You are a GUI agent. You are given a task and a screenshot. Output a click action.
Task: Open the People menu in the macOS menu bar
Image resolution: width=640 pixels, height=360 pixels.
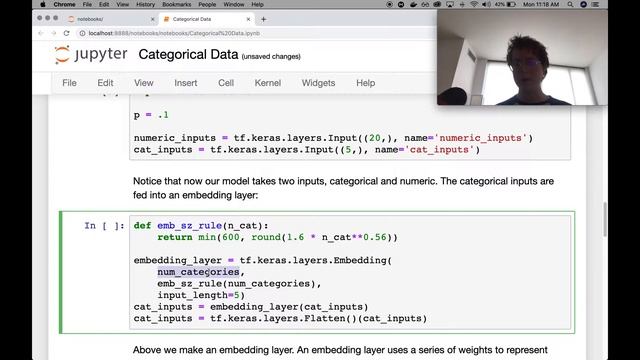click(207, 4)
